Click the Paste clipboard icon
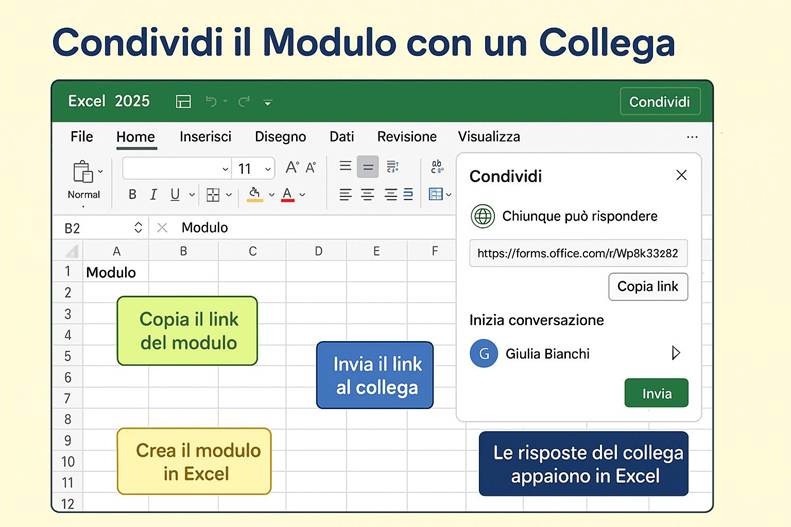This screenshot has height=527, width=791. [x=82, y=171]
